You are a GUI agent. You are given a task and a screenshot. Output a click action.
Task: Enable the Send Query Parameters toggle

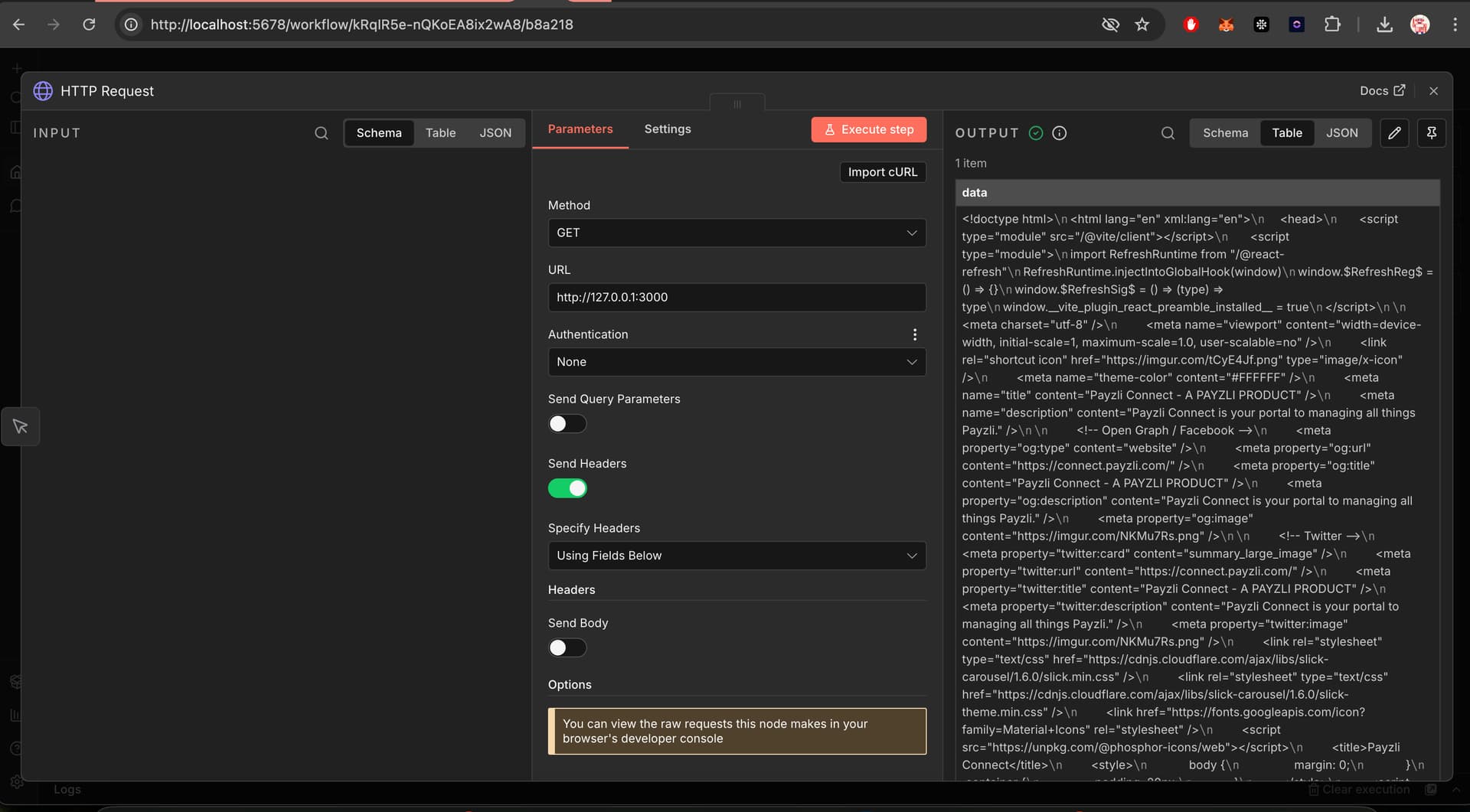click(567, 424)
